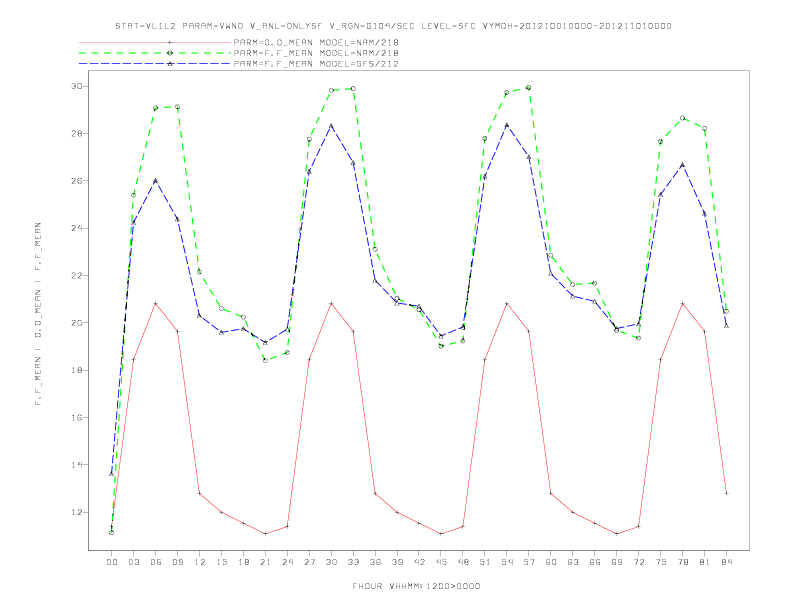The image size is (792, 612).
Task: Click x-axis tick label 78
Action: tap(682, 562)
